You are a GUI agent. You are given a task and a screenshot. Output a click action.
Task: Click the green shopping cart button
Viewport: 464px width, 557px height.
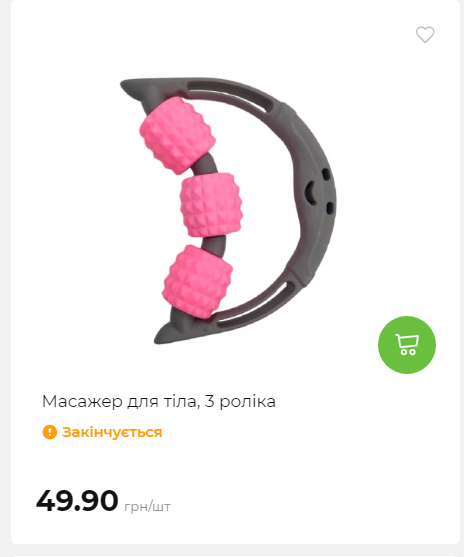click(407, 345)
